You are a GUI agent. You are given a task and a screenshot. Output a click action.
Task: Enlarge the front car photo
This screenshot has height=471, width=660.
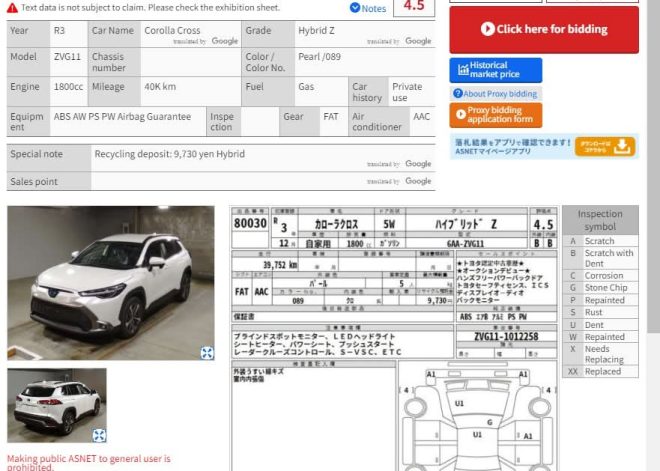pyautogui.click(x=206, y=352)
